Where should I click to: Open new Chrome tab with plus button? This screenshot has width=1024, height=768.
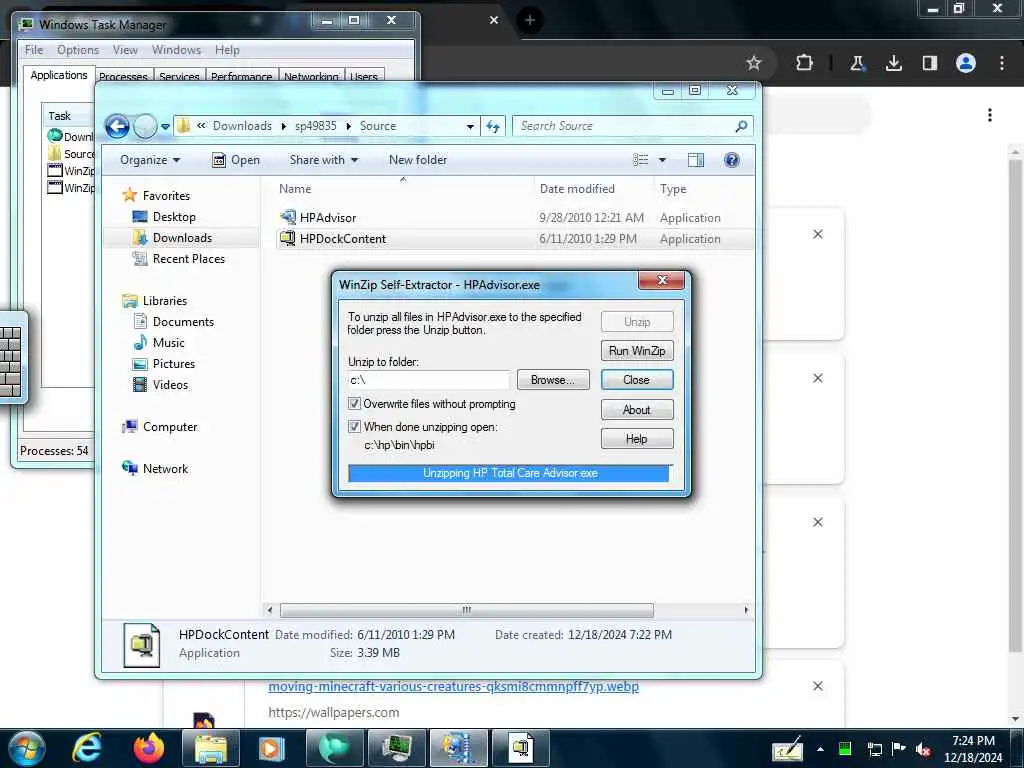pos(530,20)
